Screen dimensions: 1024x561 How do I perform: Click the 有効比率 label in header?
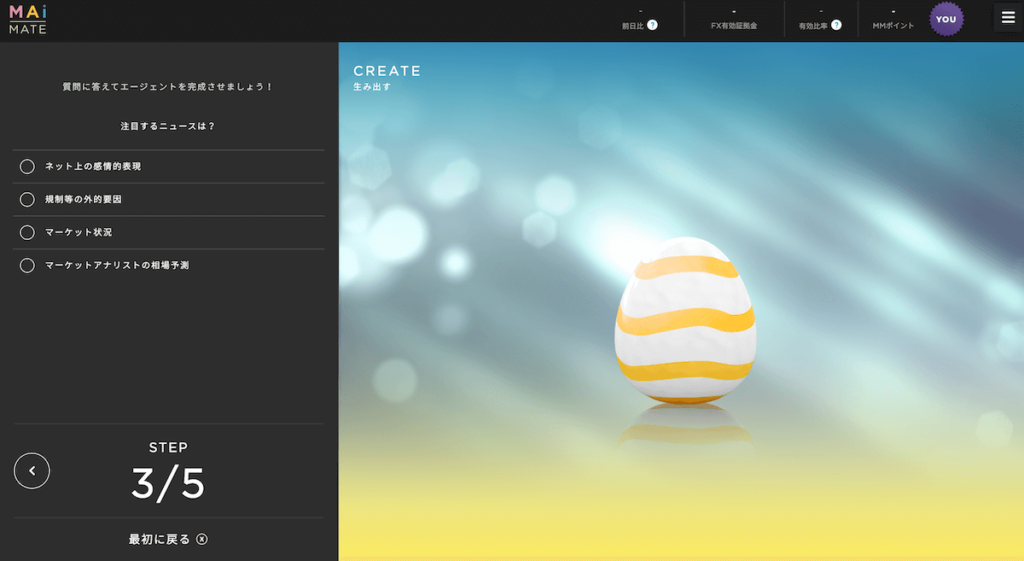814,26
